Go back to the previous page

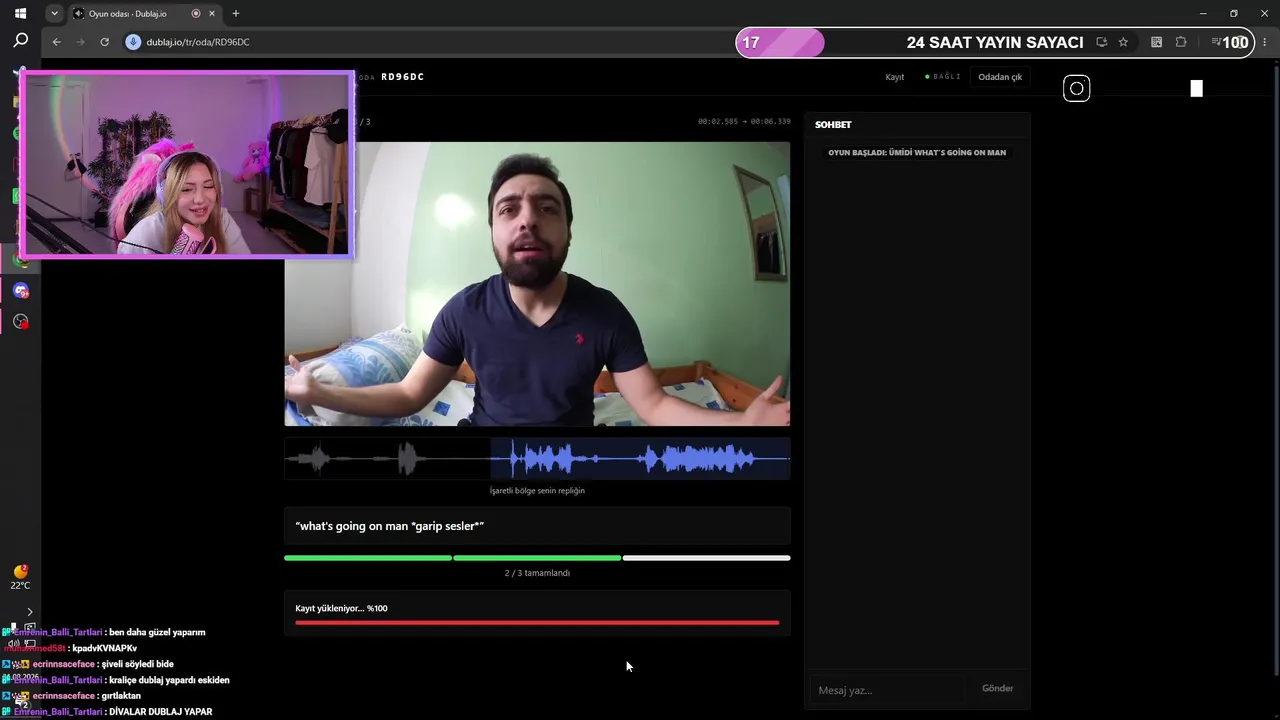tap(56, 42)
